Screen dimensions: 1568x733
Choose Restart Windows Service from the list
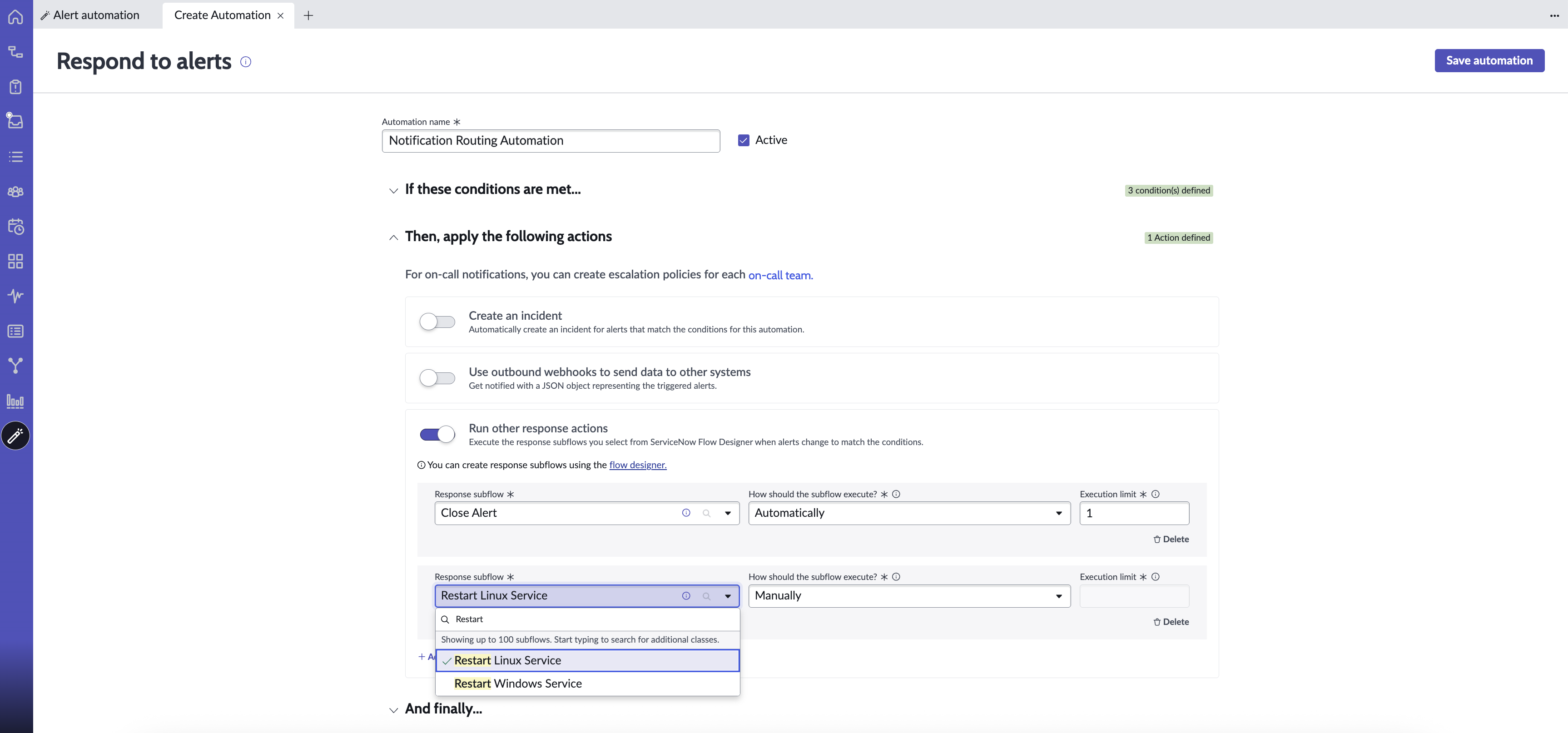point(587,683)
